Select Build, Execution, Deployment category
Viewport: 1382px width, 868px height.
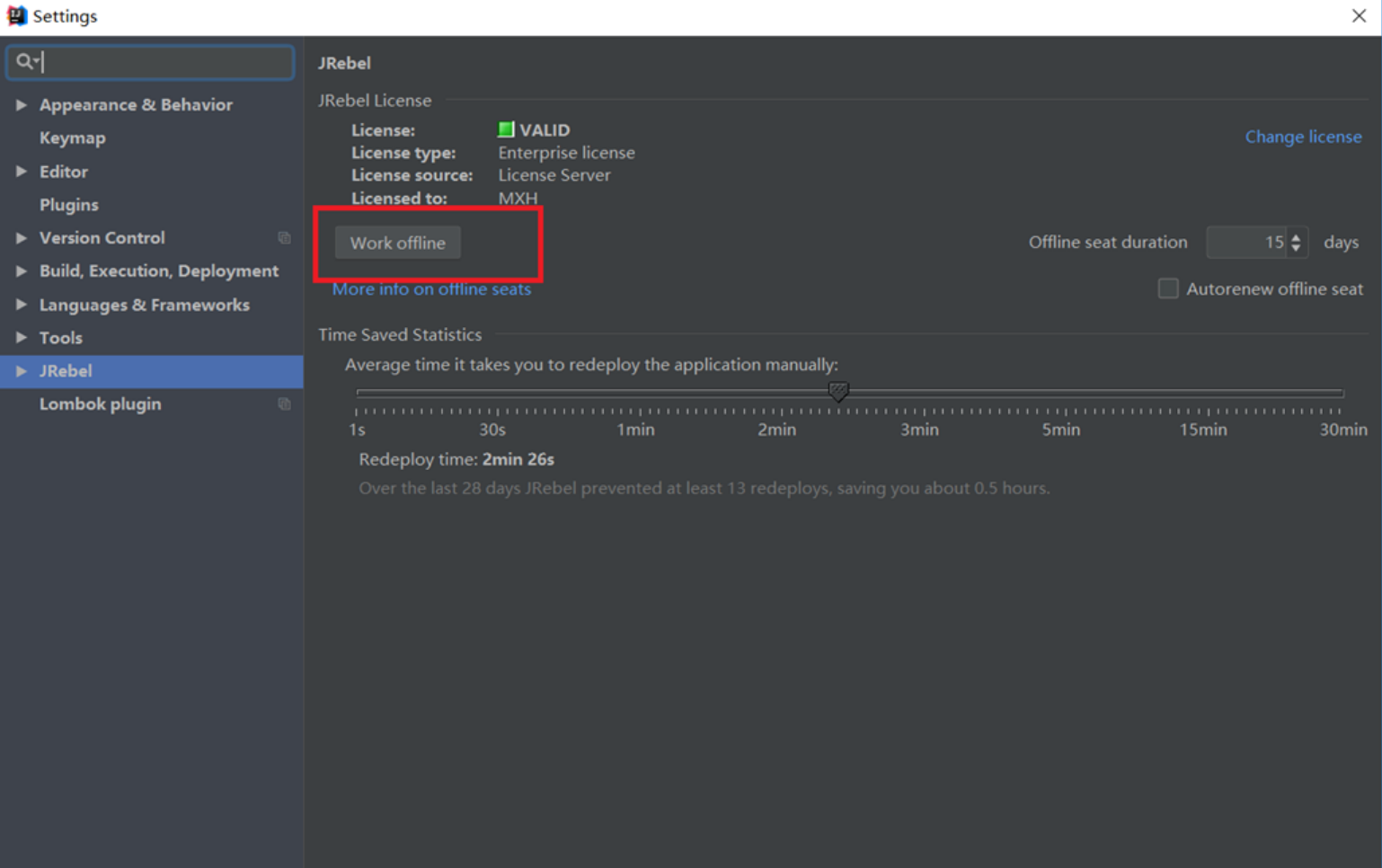(159, 271)
